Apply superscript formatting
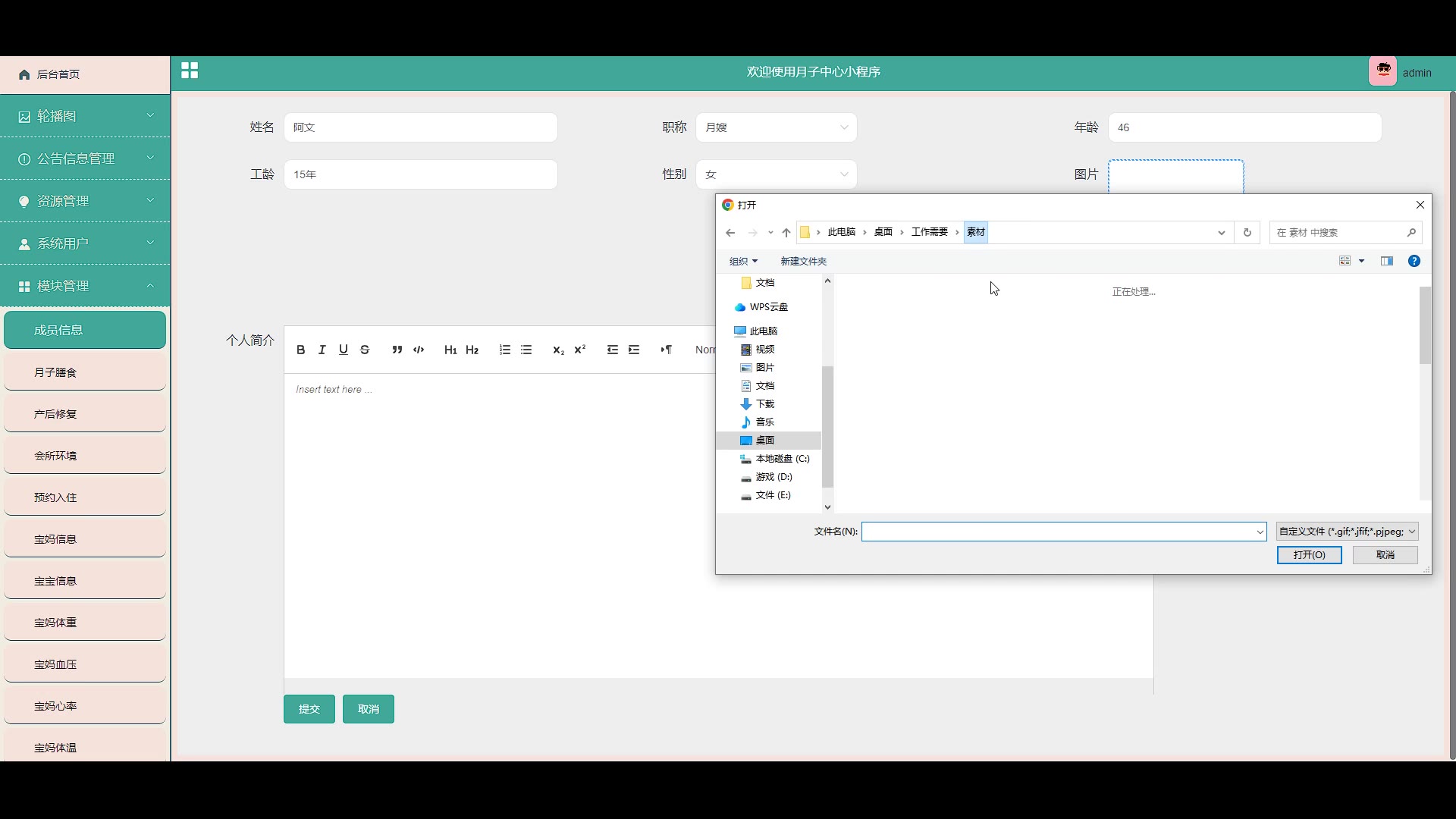 (580, 350)
